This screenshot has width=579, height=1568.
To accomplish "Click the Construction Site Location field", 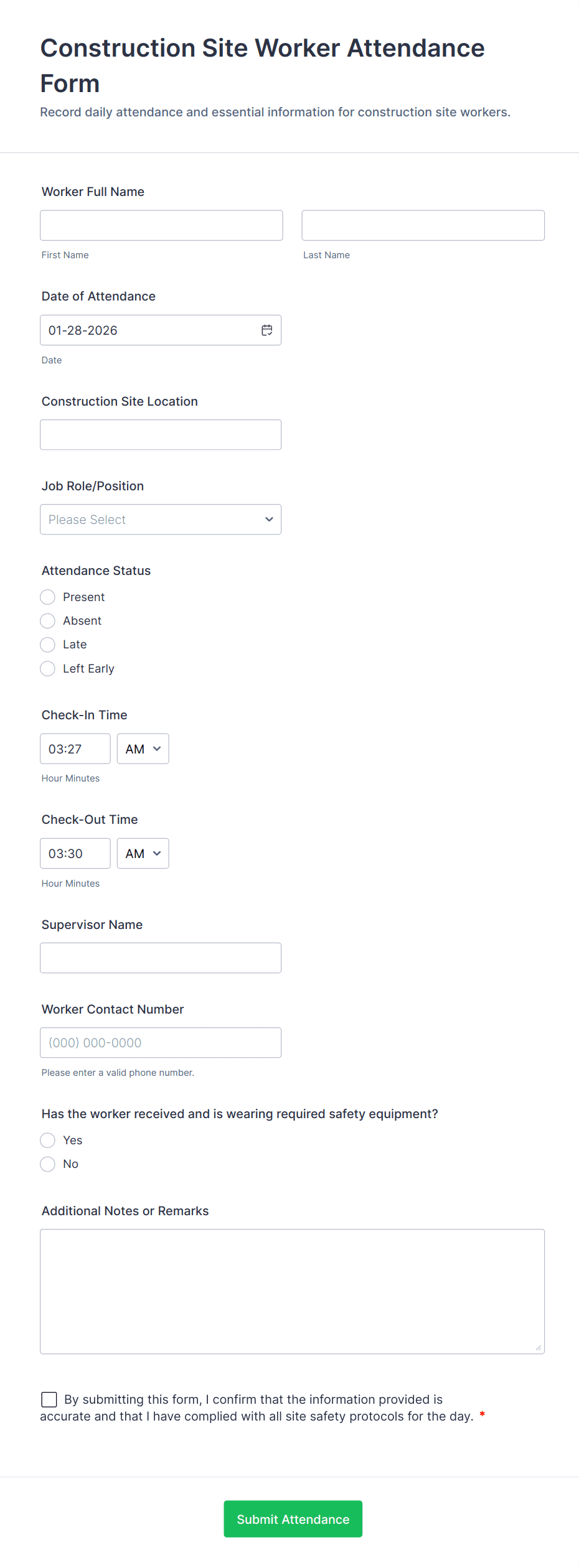I will click(x=161, y=435).
